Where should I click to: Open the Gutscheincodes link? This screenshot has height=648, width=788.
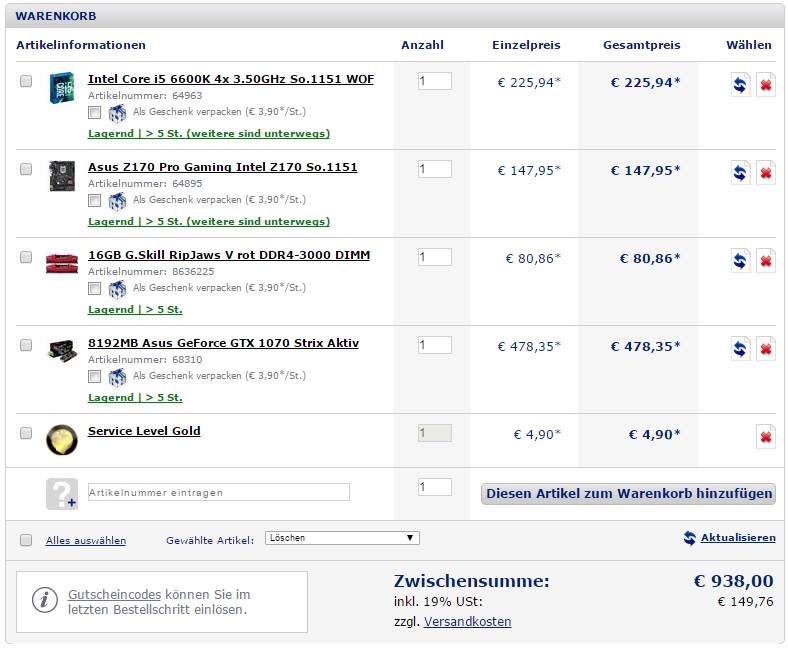click(x=115, y=594)
